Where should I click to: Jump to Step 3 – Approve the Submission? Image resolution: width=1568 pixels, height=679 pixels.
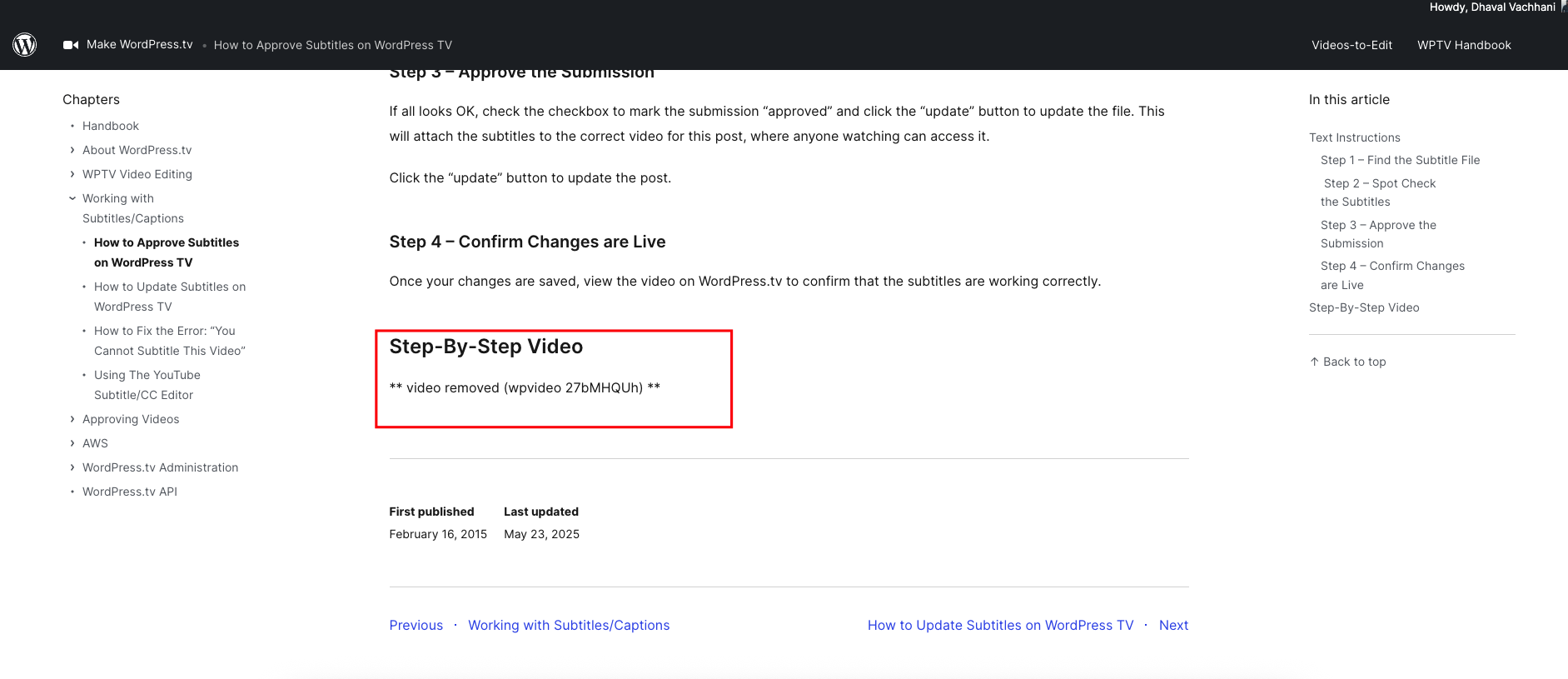pyautogui.click(x=1378, y=234)
